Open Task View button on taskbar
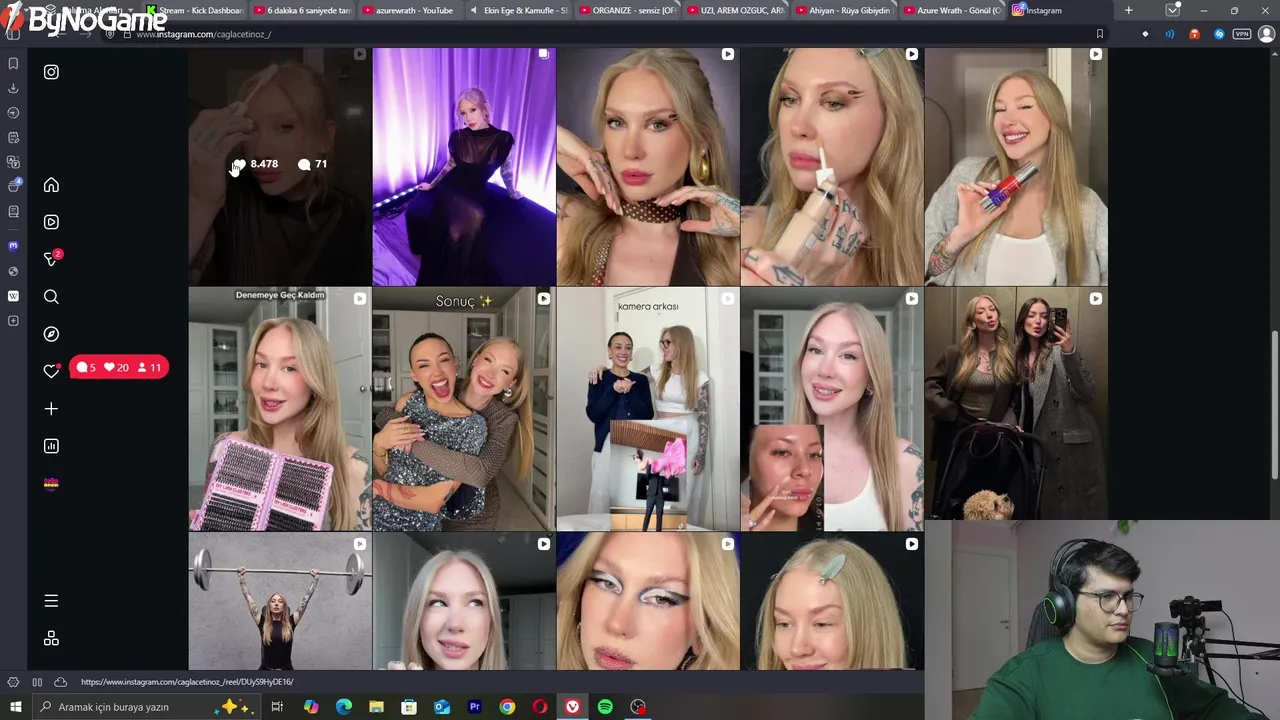Viewport: 1280px width, 720px height. coord(277,707)
